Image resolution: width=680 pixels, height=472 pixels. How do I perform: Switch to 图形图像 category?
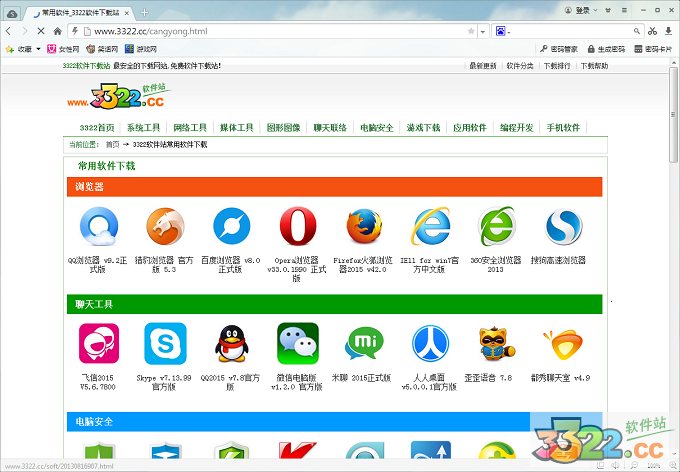point(283,128)
